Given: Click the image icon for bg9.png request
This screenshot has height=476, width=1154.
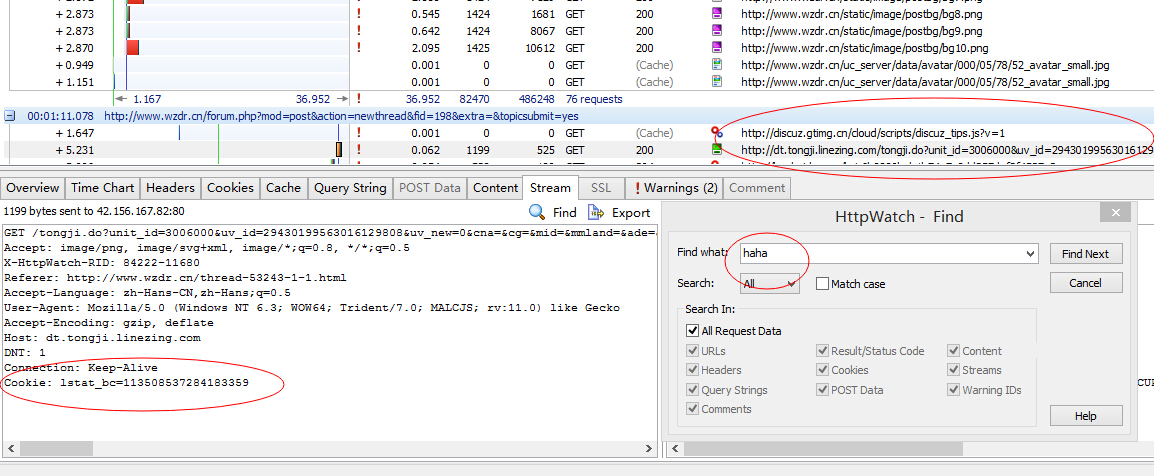Looking at the screenshot, I should pyautogui.click(x=716, y=31).
